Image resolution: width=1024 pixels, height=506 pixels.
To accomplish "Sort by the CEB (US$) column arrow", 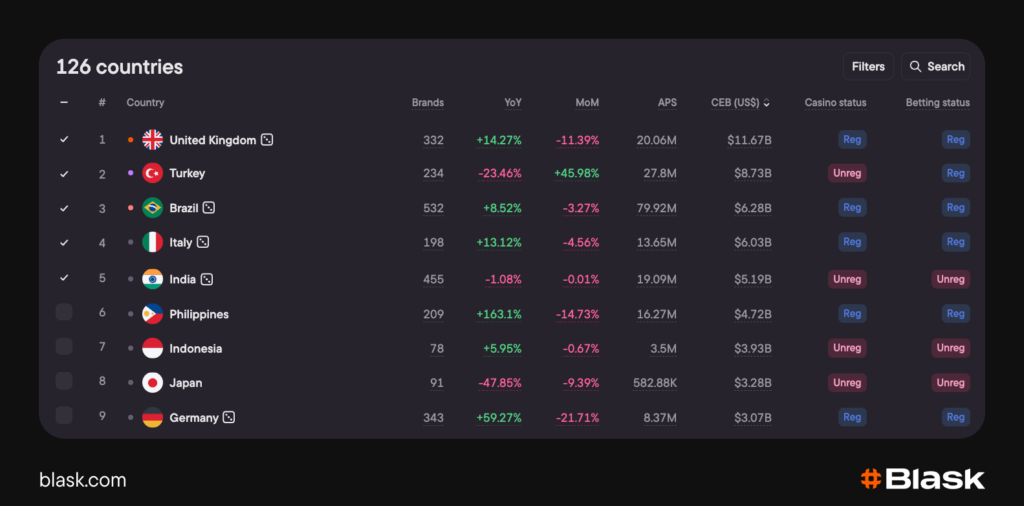I will coord(767,103).
